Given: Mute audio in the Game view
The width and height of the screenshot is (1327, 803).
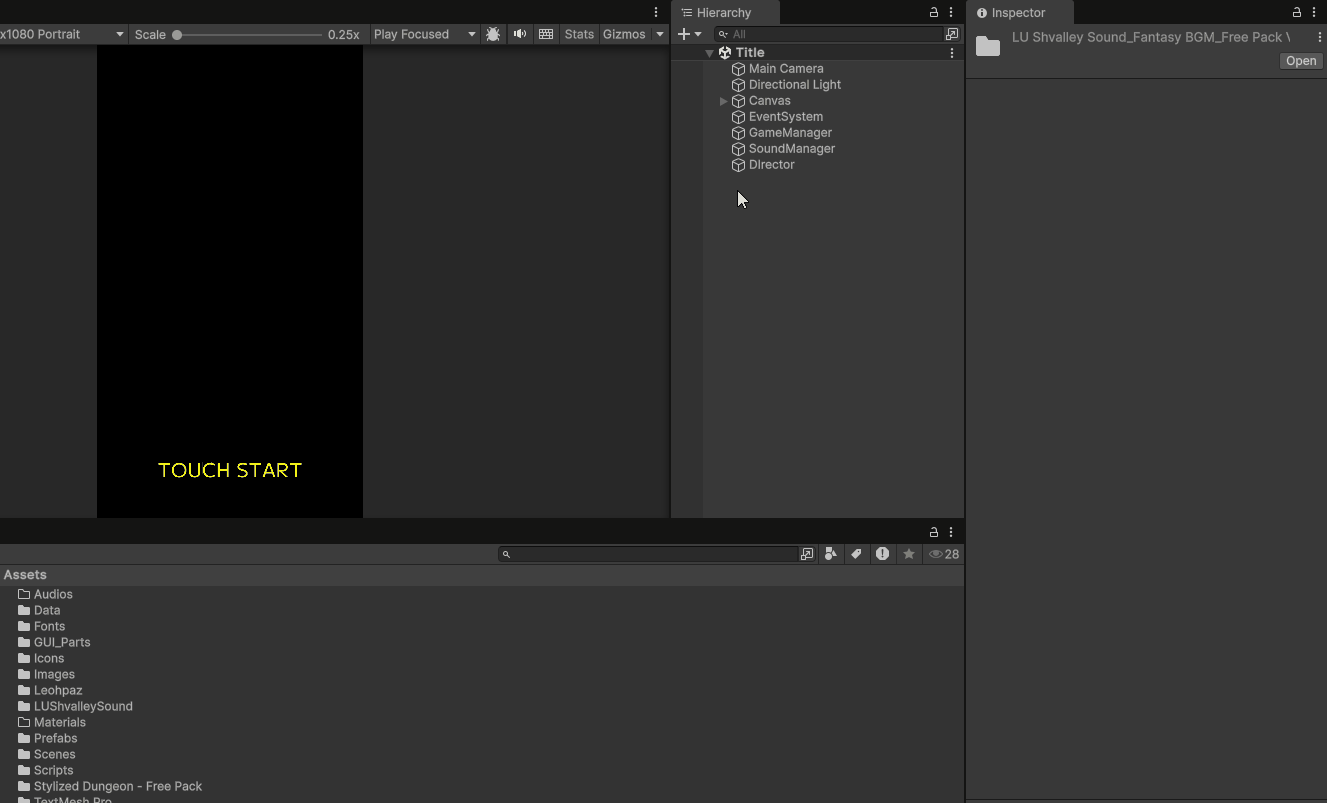Looking at the screenshot, I should click(520, 34).
